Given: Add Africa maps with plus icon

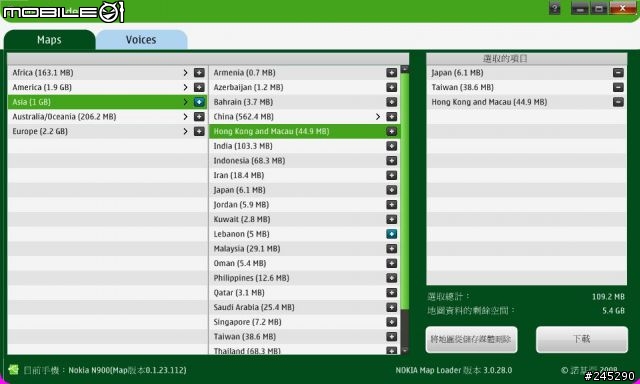Looking at the screenshot, I should coord(199,73).
